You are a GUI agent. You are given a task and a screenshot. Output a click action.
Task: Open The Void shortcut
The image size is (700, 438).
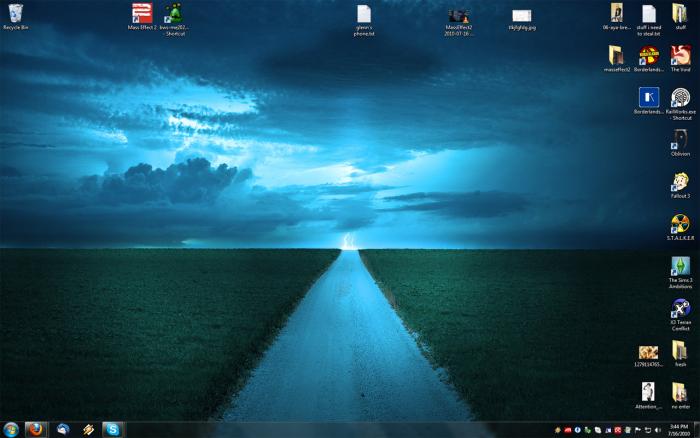click(x=680, y=55)
